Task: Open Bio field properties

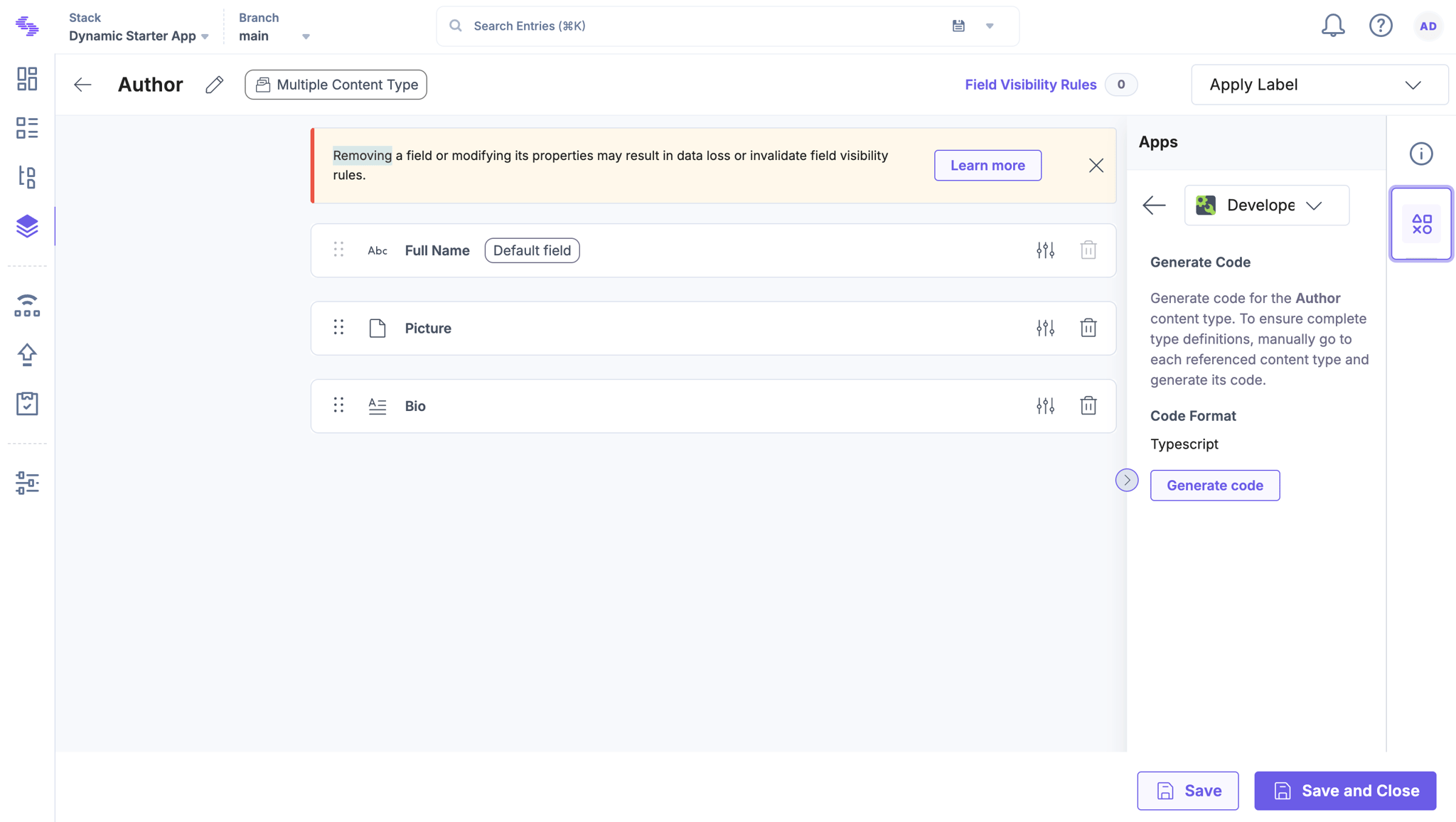Action: (1045, 406)
